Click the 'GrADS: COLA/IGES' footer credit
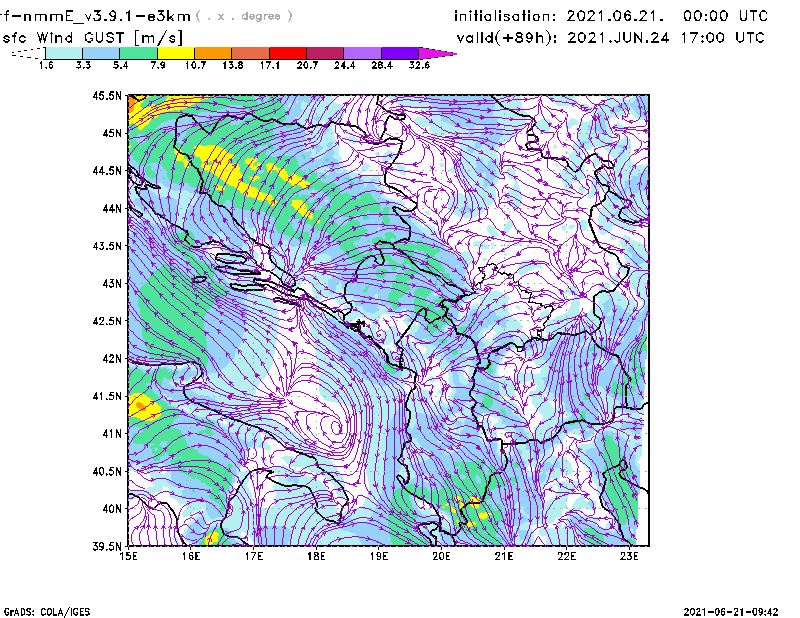Viewport: 800px width, 618px height. point(47,612)
